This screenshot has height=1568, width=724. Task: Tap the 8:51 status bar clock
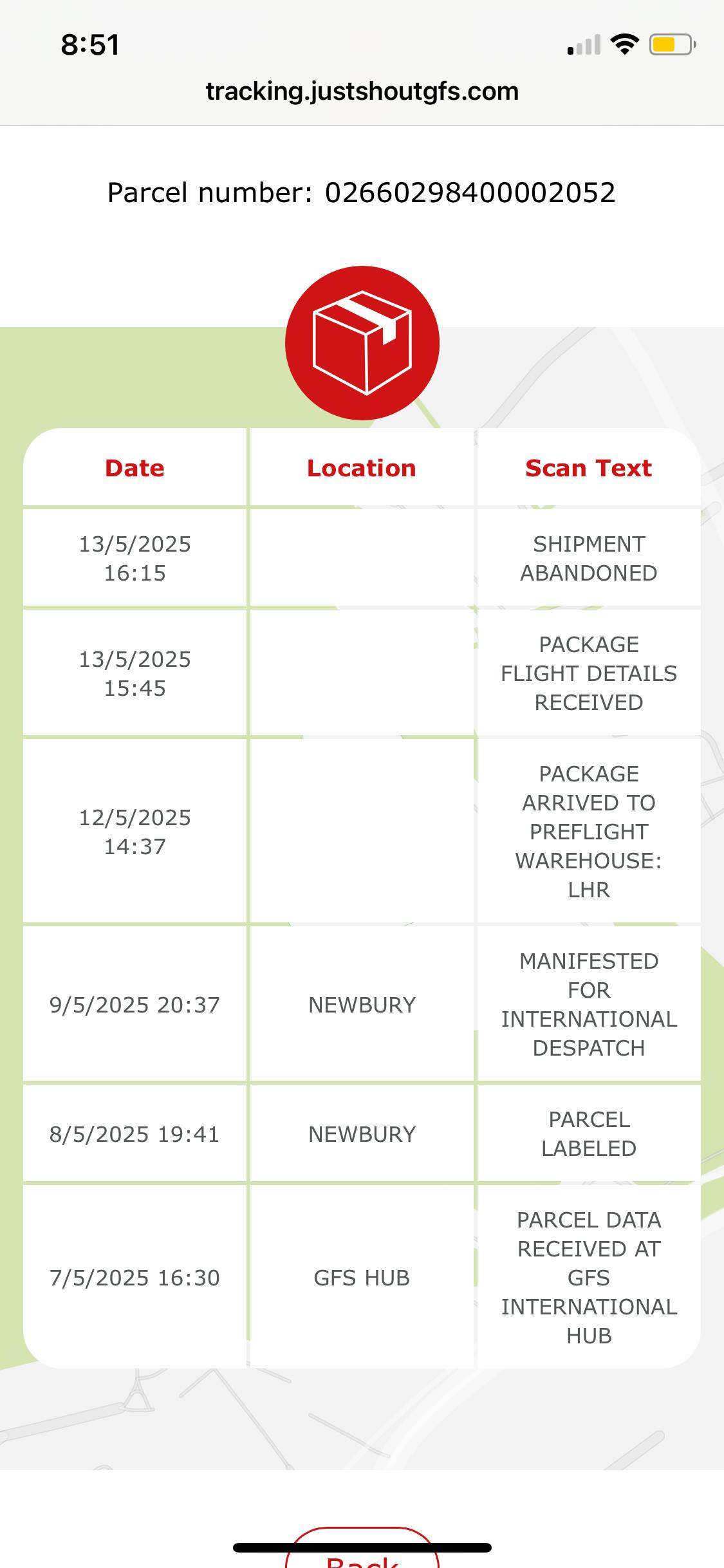tap(90, 45)
